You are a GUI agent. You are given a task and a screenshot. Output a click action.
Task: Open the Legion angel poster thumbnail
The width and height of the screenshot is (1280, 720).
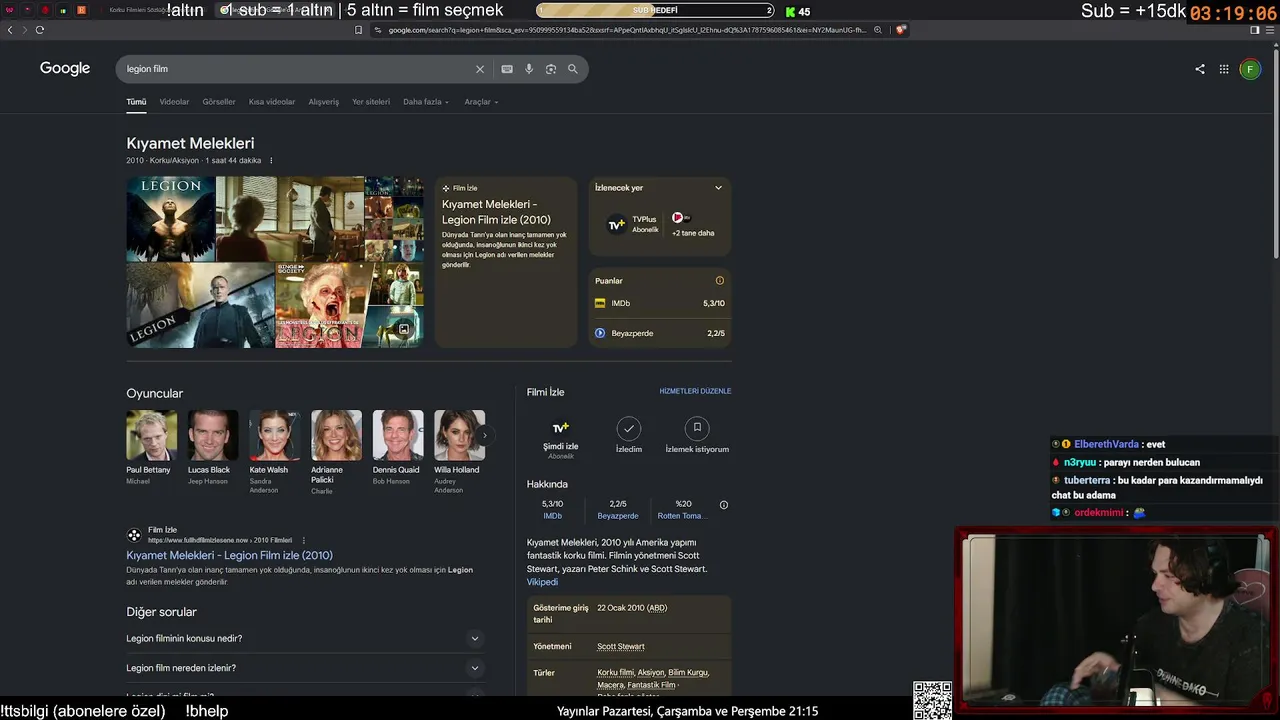[x=171, y=219]
